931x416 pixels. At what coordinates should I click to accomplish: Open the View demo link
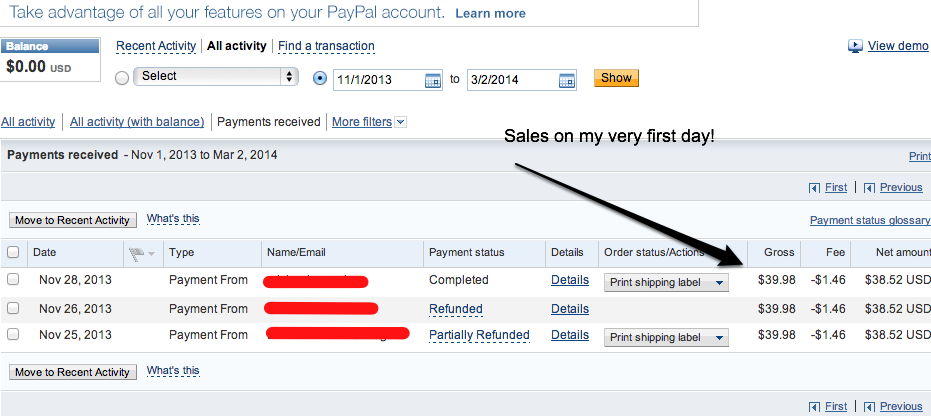click(x=898, y=46)
